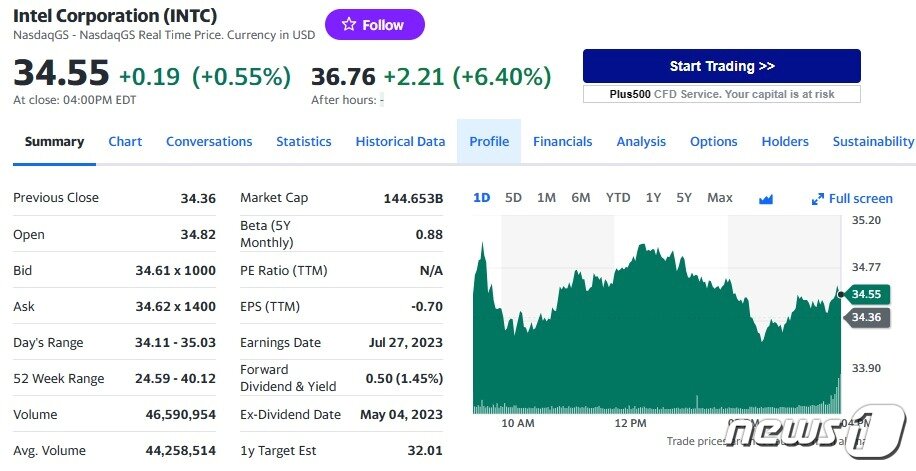Go to Historical Data tab

[x=400, y=142]
